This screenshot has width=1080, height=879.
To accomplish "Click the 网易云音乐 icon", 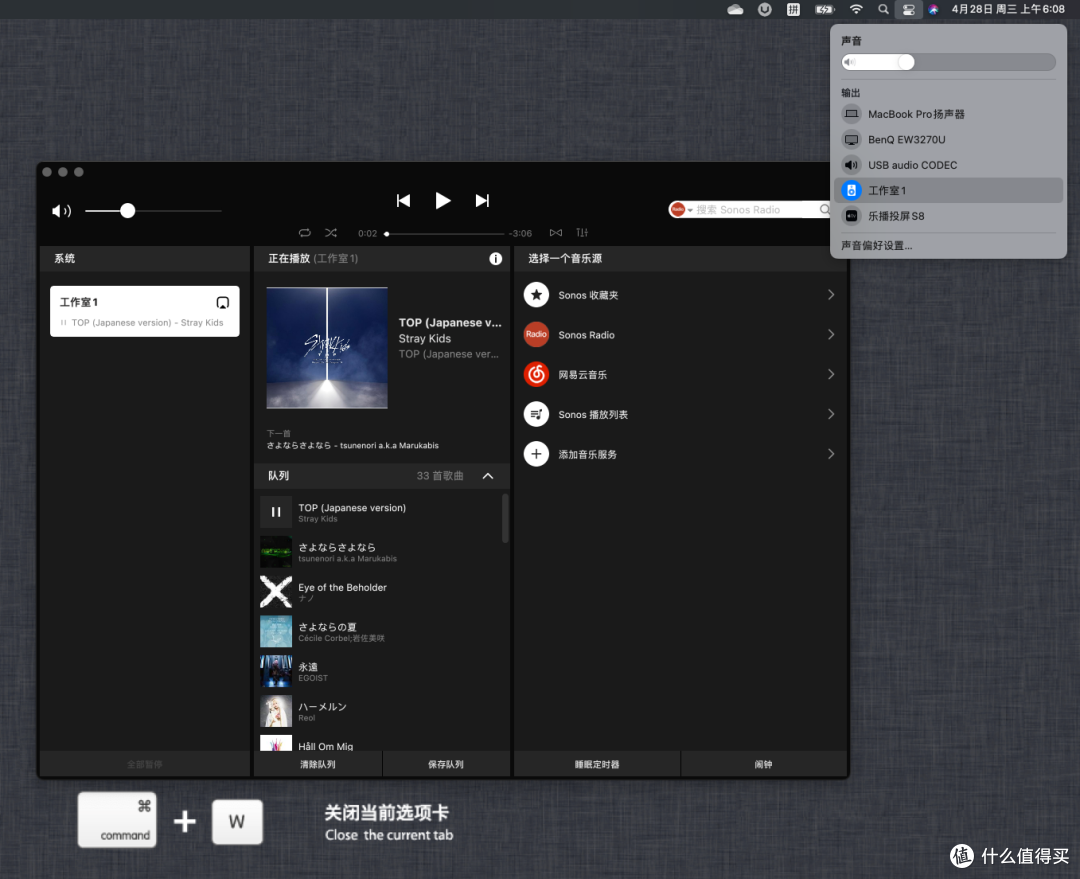I will (536, 374).
